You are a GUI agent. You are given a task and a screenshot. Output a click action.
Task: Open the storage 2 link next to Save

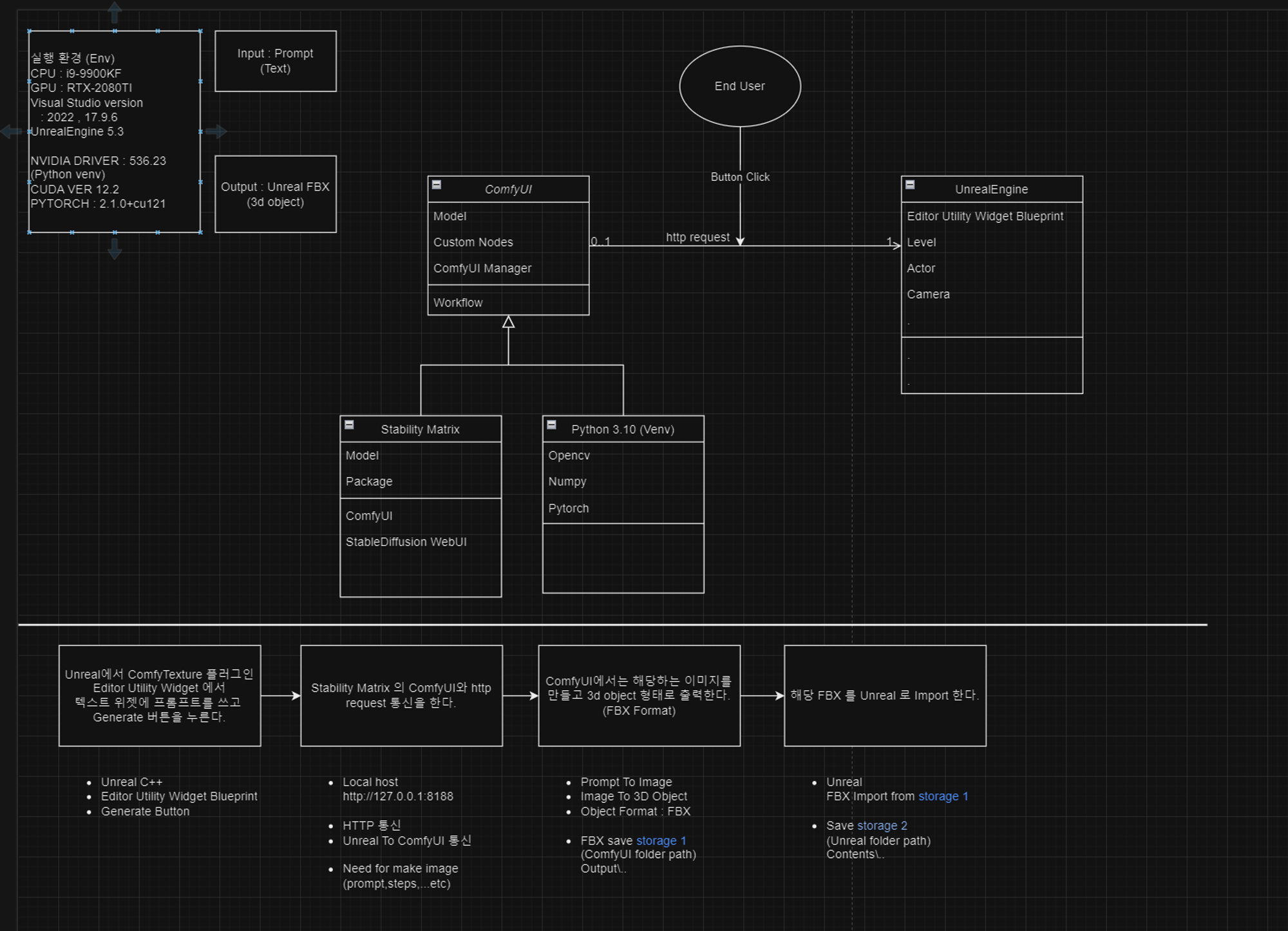click(x=882, y=825)
